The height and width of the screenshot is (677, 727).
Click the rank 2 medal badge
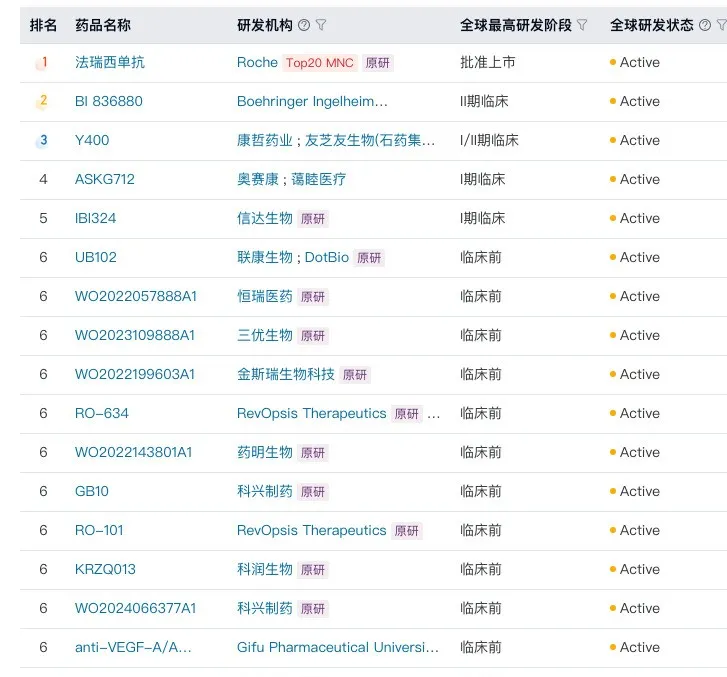[x=42, y=101]
